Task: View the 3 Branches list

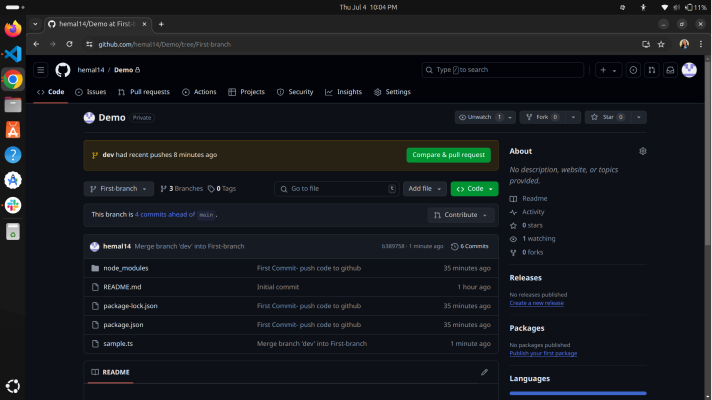Action: tap(182, 189)
